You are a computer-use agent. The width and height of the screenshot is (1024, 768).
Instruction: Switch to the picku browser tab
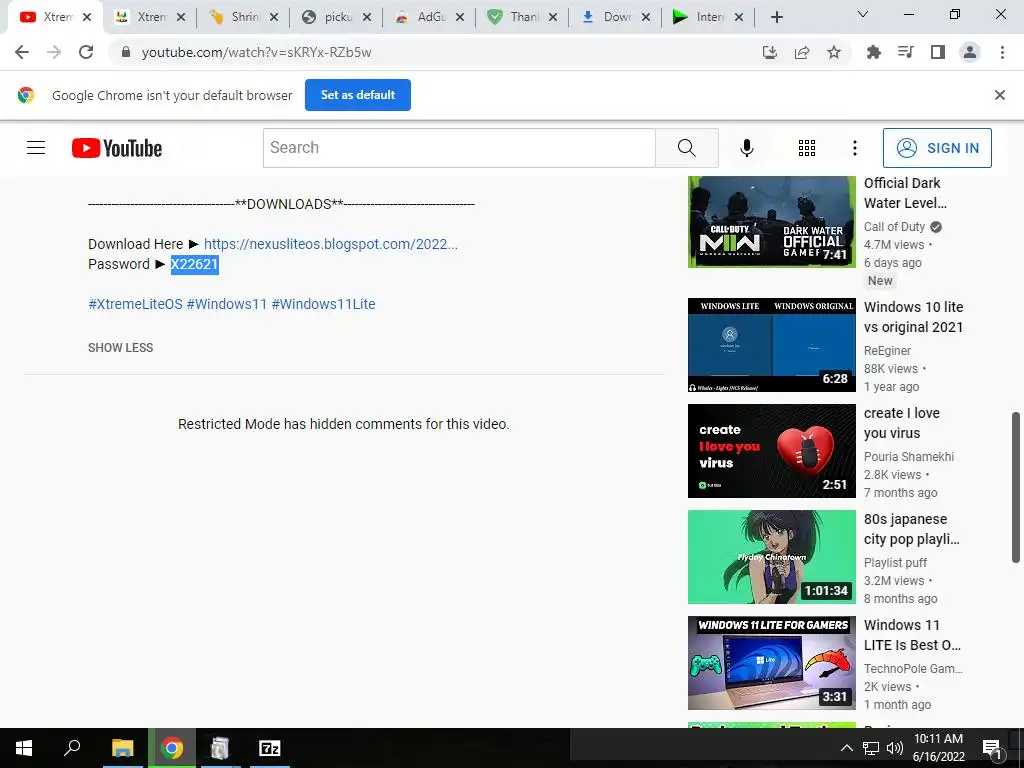pyautogui.click(x=337, y=18)
